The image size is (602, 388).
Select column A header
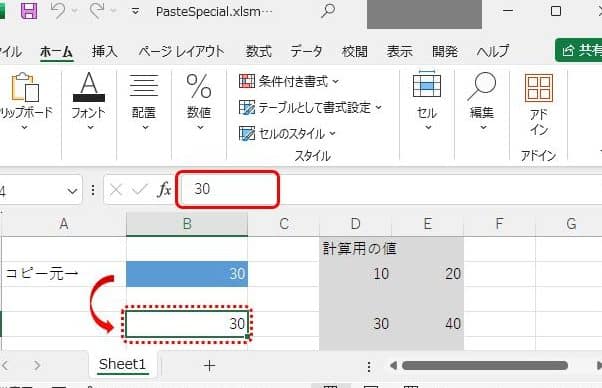[64, 224]
